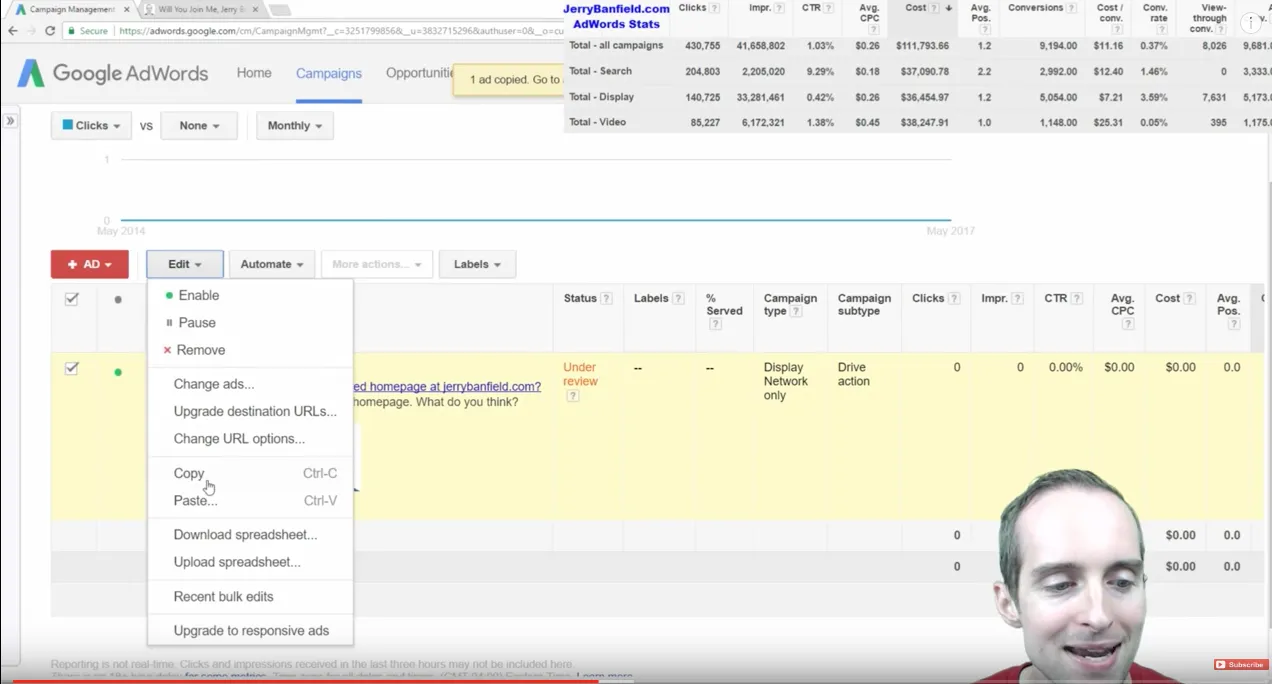The height and width of the screenshot is (684, 1272).
Task: Click the Google AdWords logo
Action: [x=113, y=73]
